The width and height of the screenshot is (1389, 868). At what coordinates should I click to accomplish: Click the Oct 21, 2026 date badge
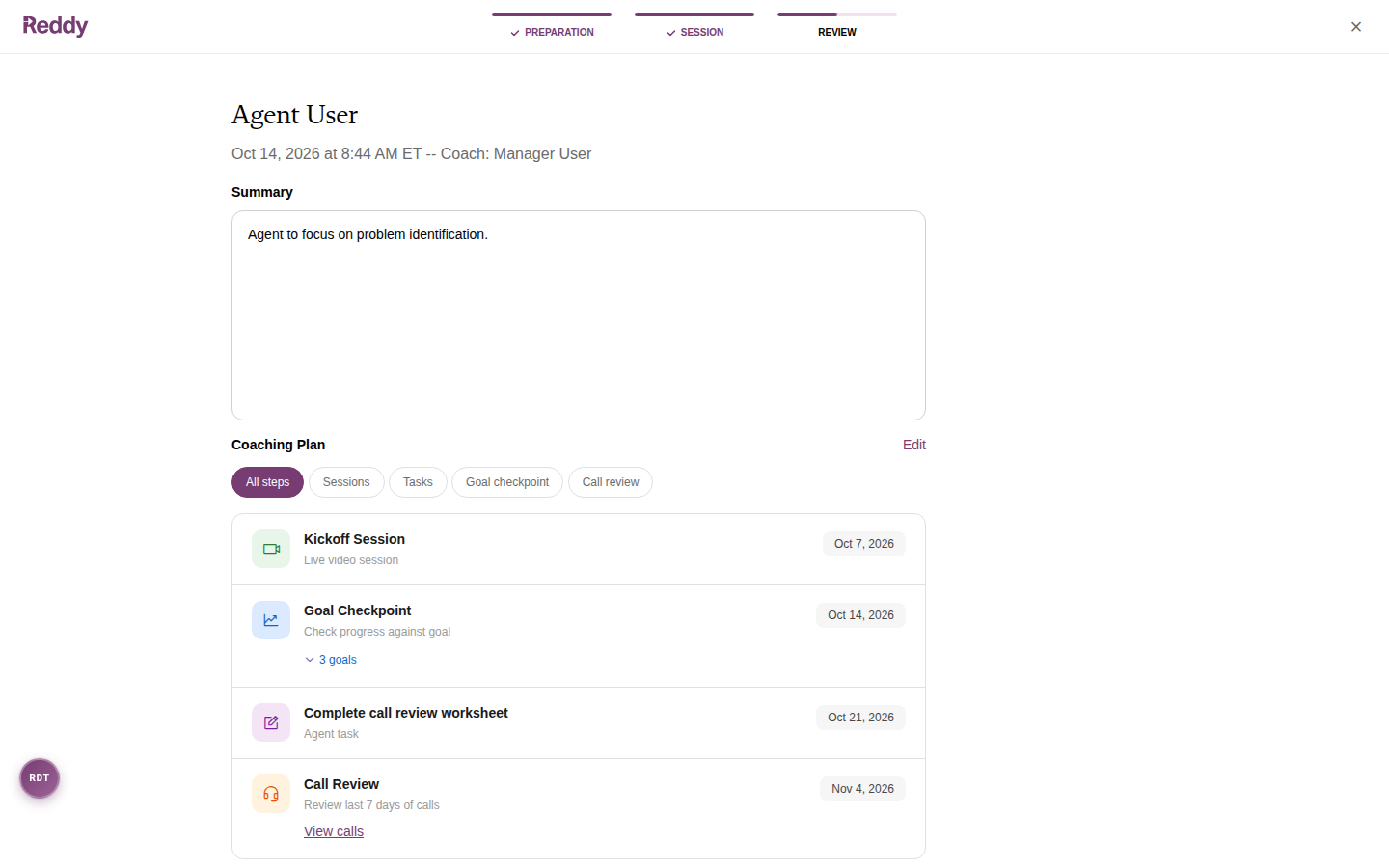tap(860, 718)
